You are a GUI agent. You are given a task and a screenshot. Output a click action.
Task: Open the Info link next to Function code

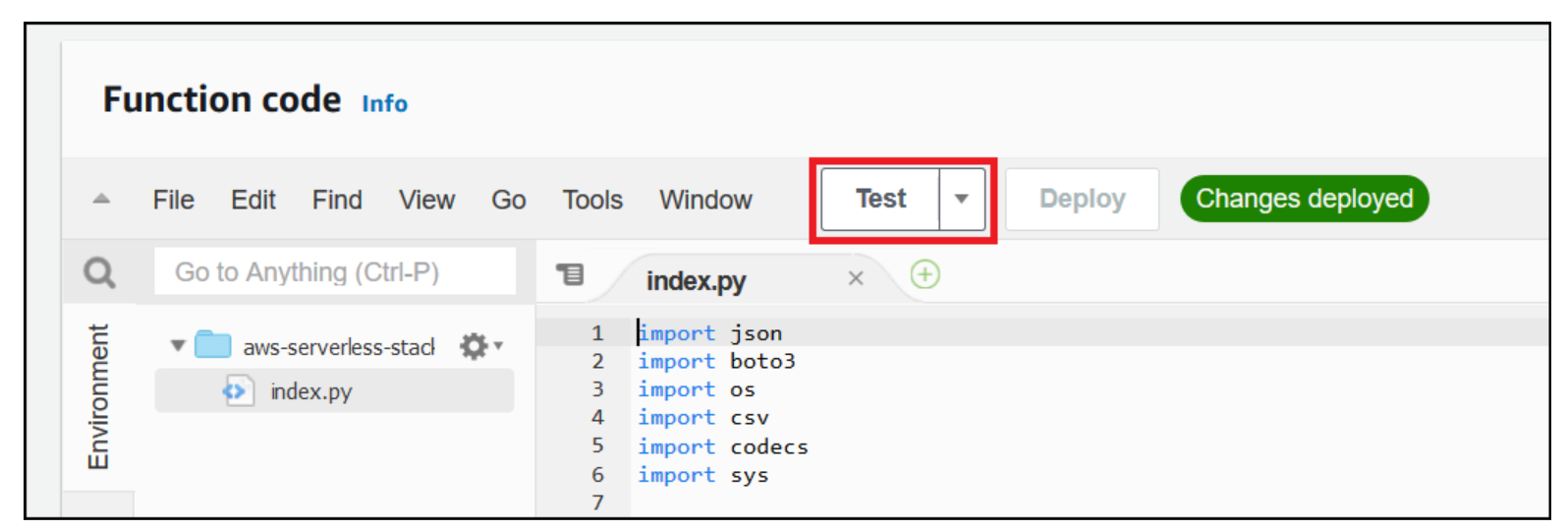[384, 103]
